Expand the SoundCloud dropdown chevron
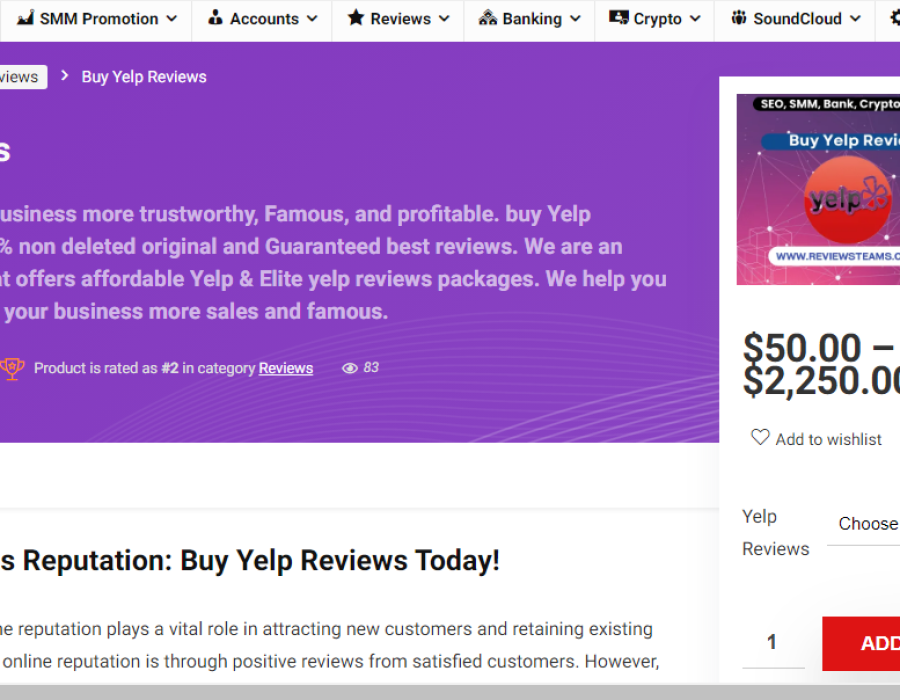 (x=854, y=19)
